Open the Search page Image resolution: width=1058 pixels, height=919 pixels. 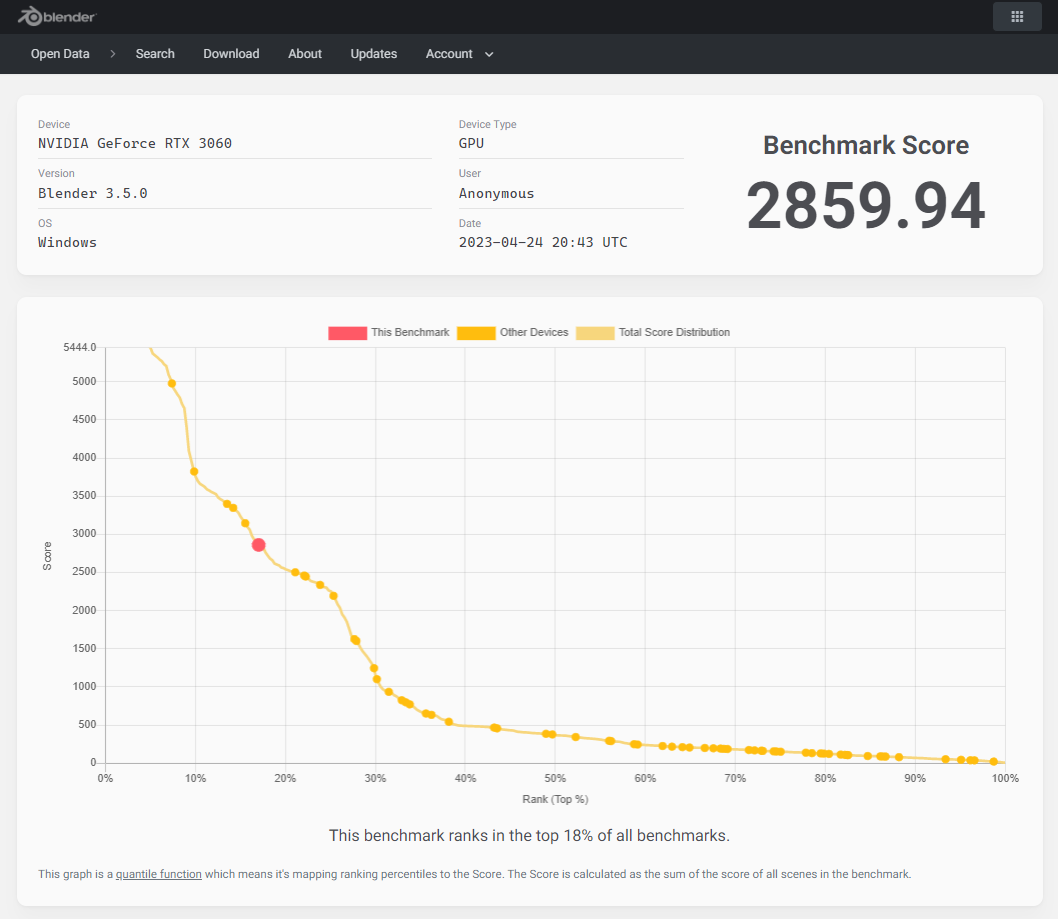click(x=155, y=54)
